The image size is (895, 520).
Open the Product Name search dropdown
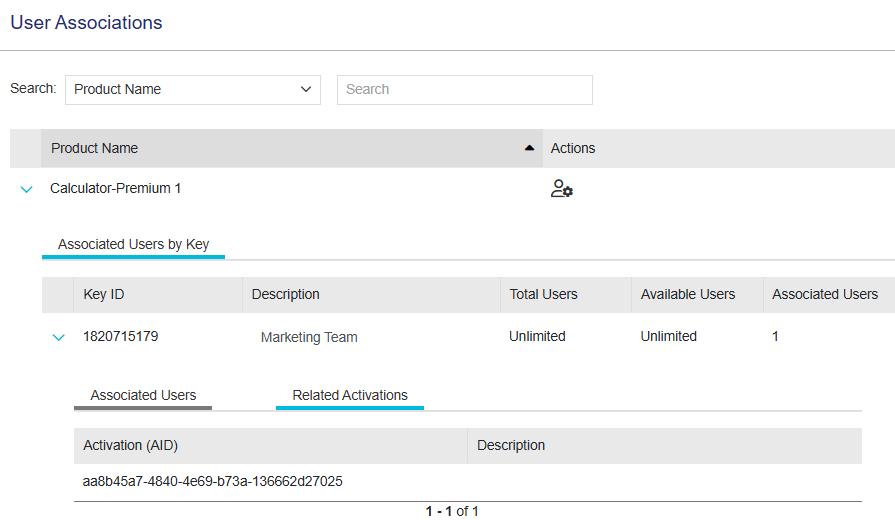193,89
